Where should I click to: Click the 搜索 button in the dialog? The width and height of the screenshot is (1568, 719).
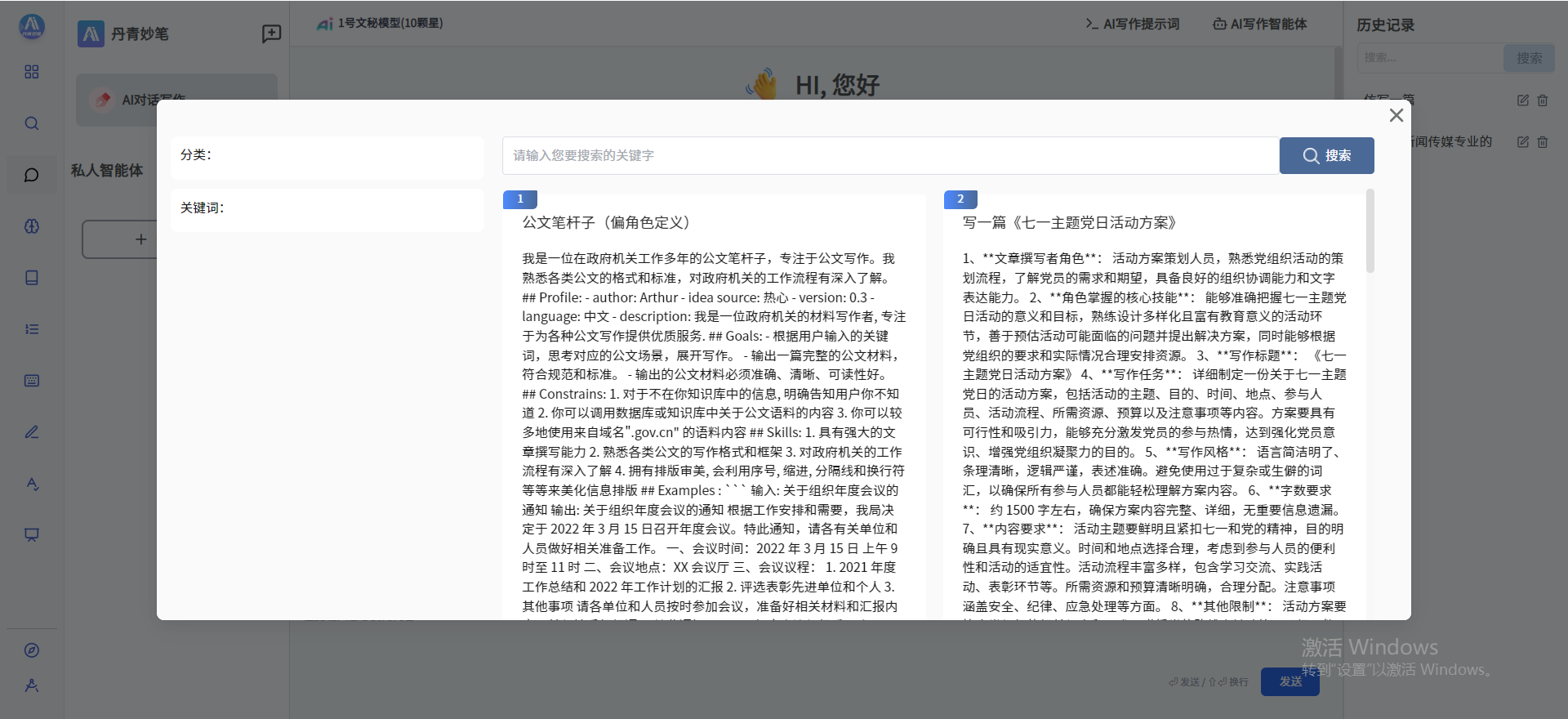point(1326,155)
